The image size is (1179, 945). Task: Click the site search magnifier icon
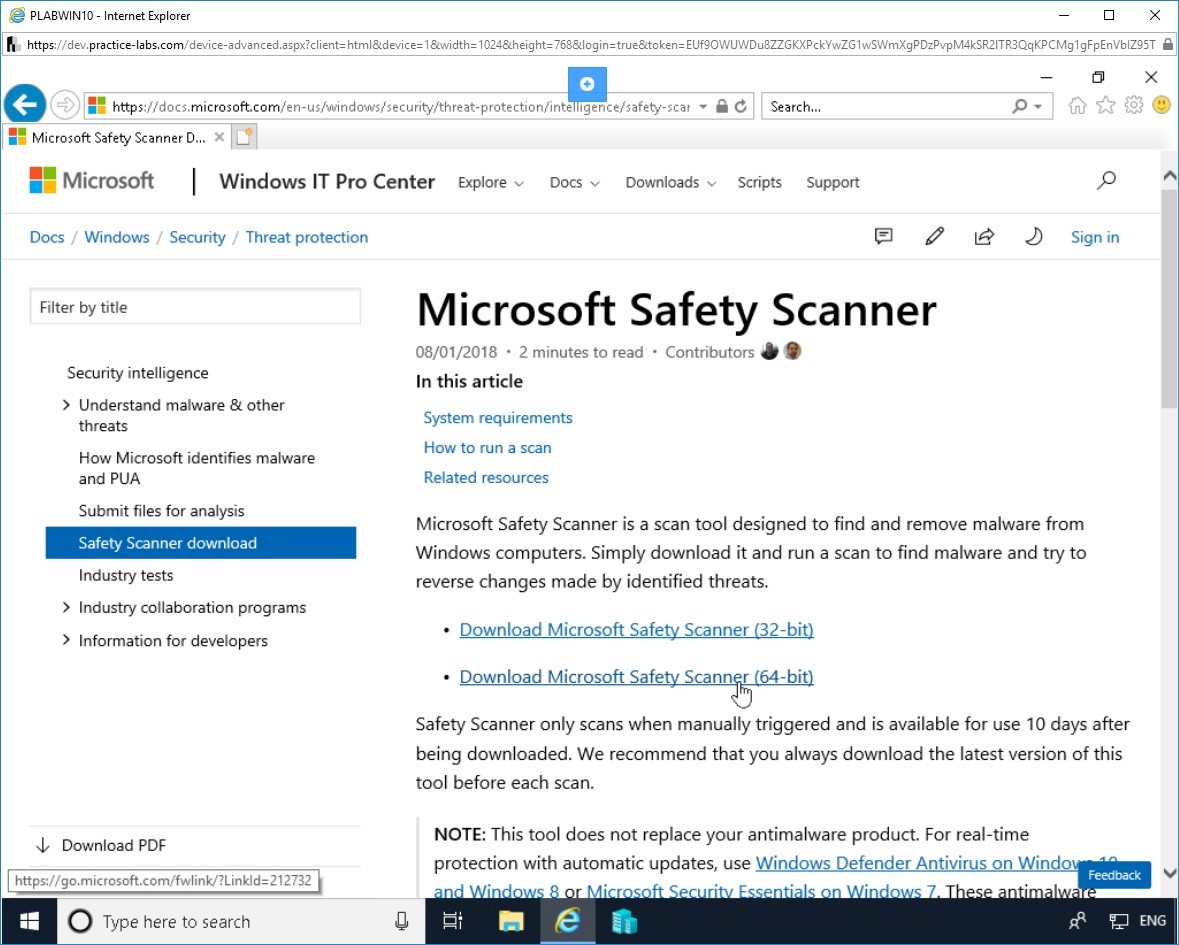[x=1106, y=180]
